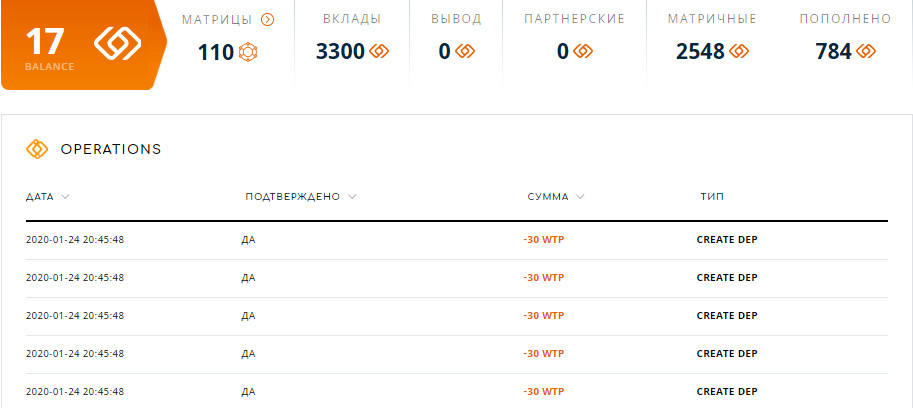Click the orange 17 BALANCE card
The height and width of the screenshot is (408, 913).
[84, 45]
